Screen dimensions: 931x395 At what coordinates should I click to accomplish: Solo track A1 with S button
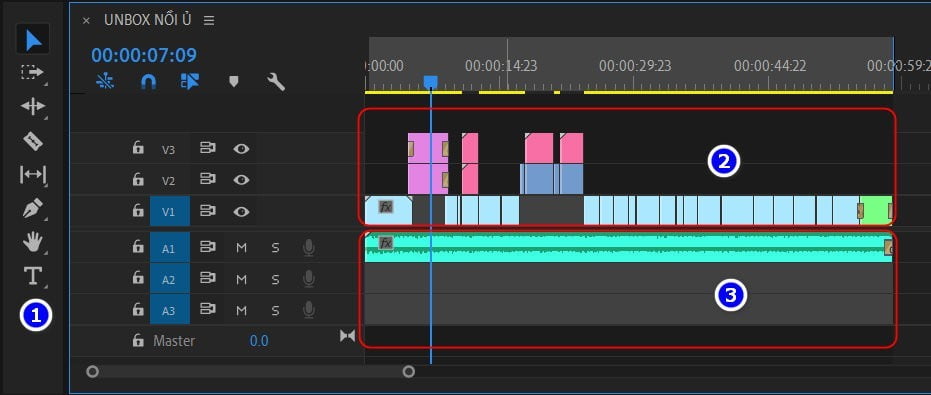pos(275,248)
